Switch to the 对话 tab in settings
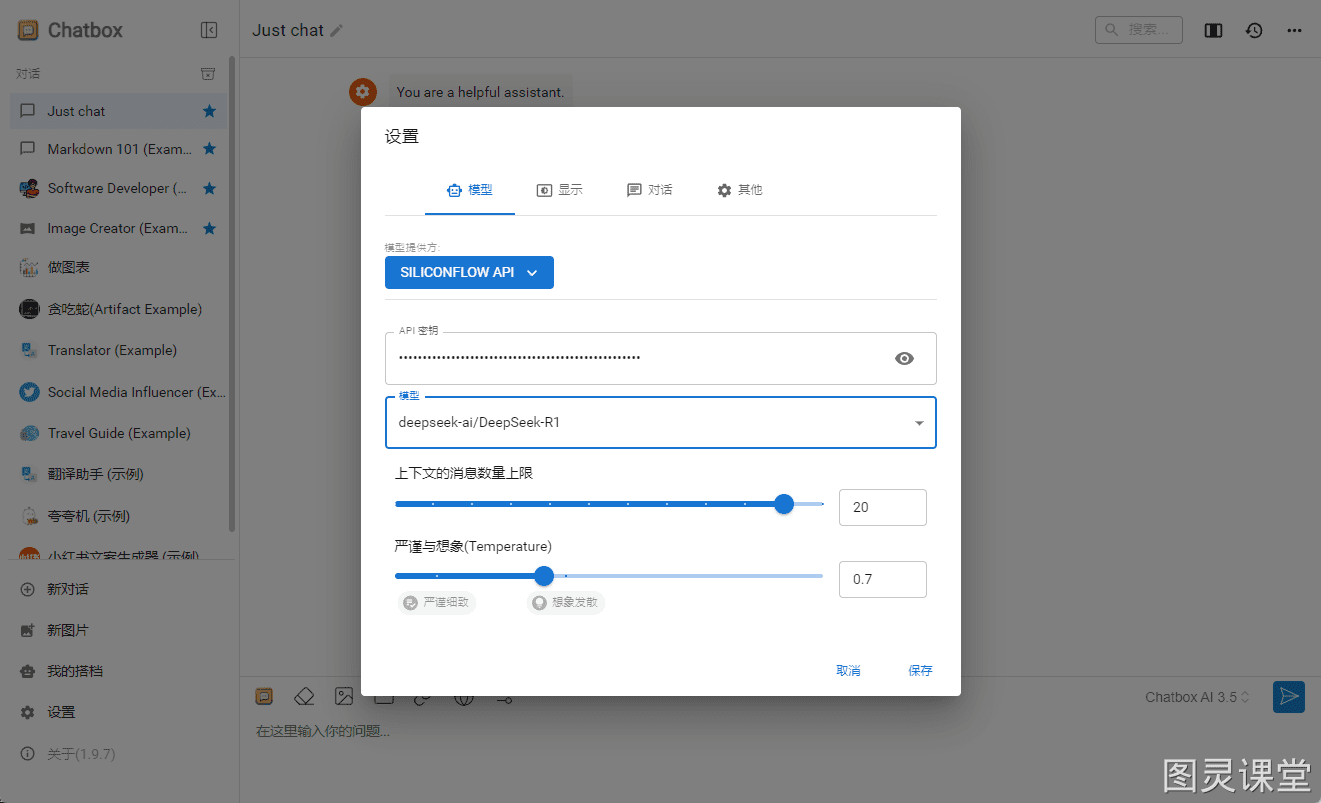The height and width of the screenshot is (803, 1321). point(650,190)
